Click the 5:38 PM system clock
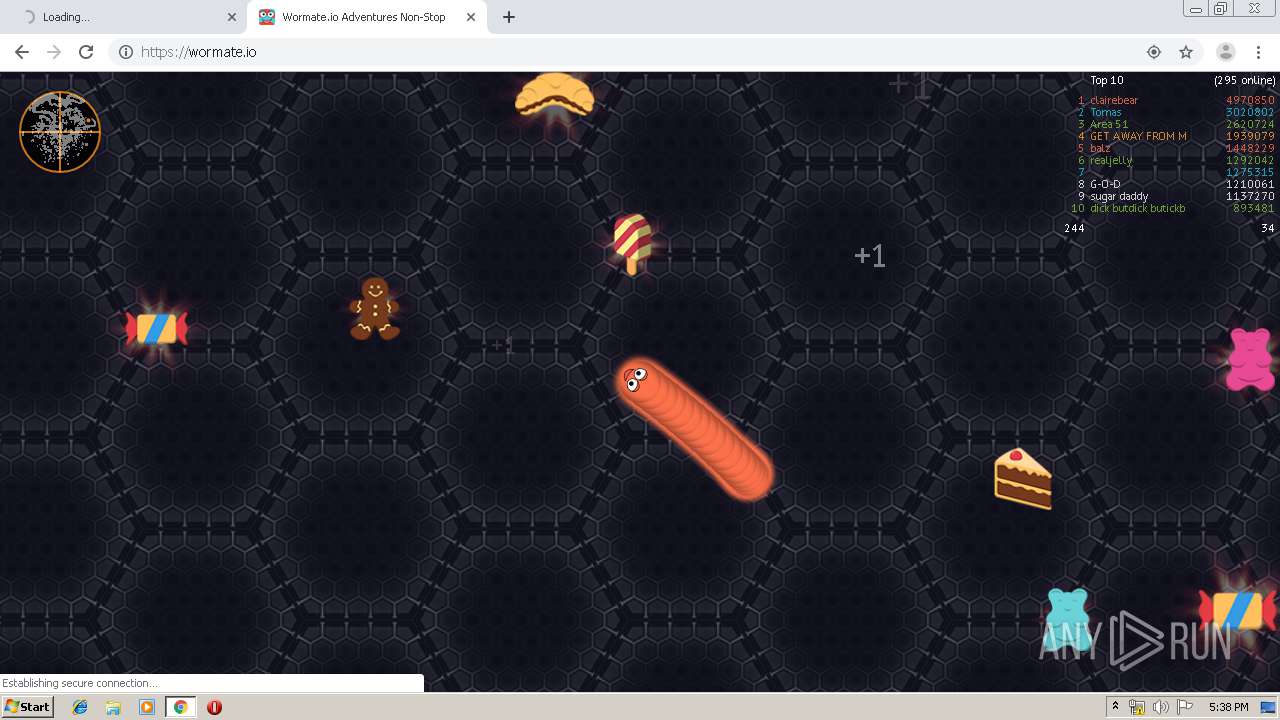This screenshot has width=1280, height=720. [x=1228, y=707]
